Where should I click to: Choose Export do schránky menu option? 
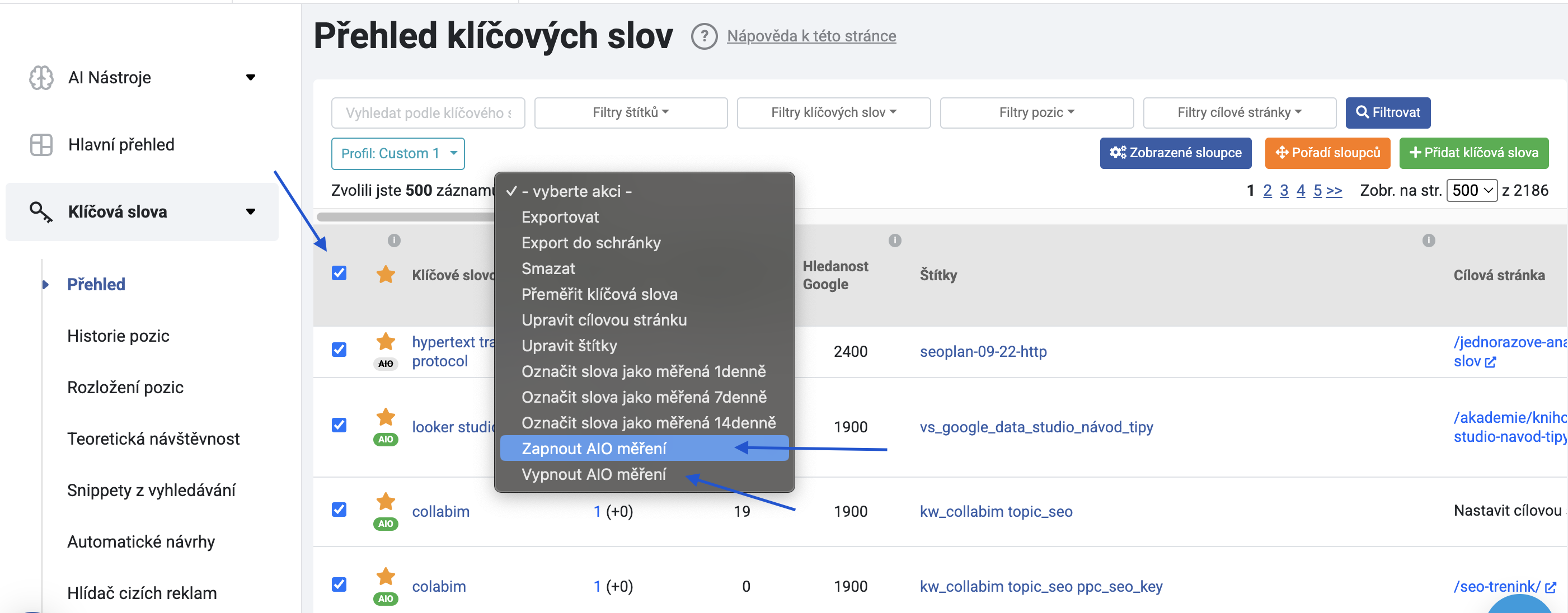pyautogui.click(x=590, y=243)
